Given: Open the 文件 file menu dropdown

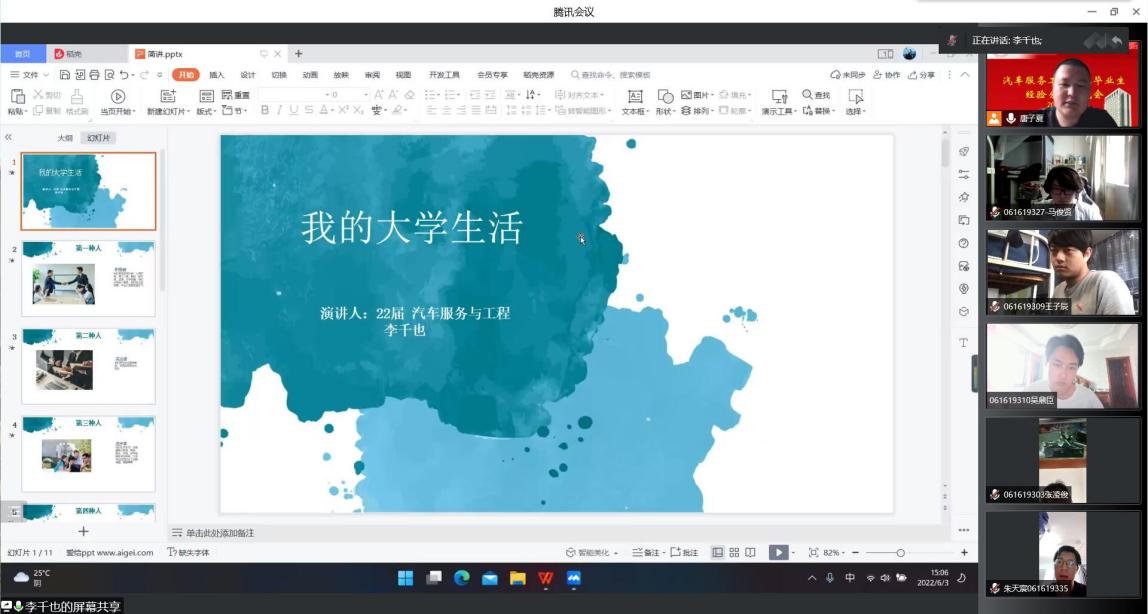Looking at the screenshot, I should pyautogui.click(x=30, y=75).
